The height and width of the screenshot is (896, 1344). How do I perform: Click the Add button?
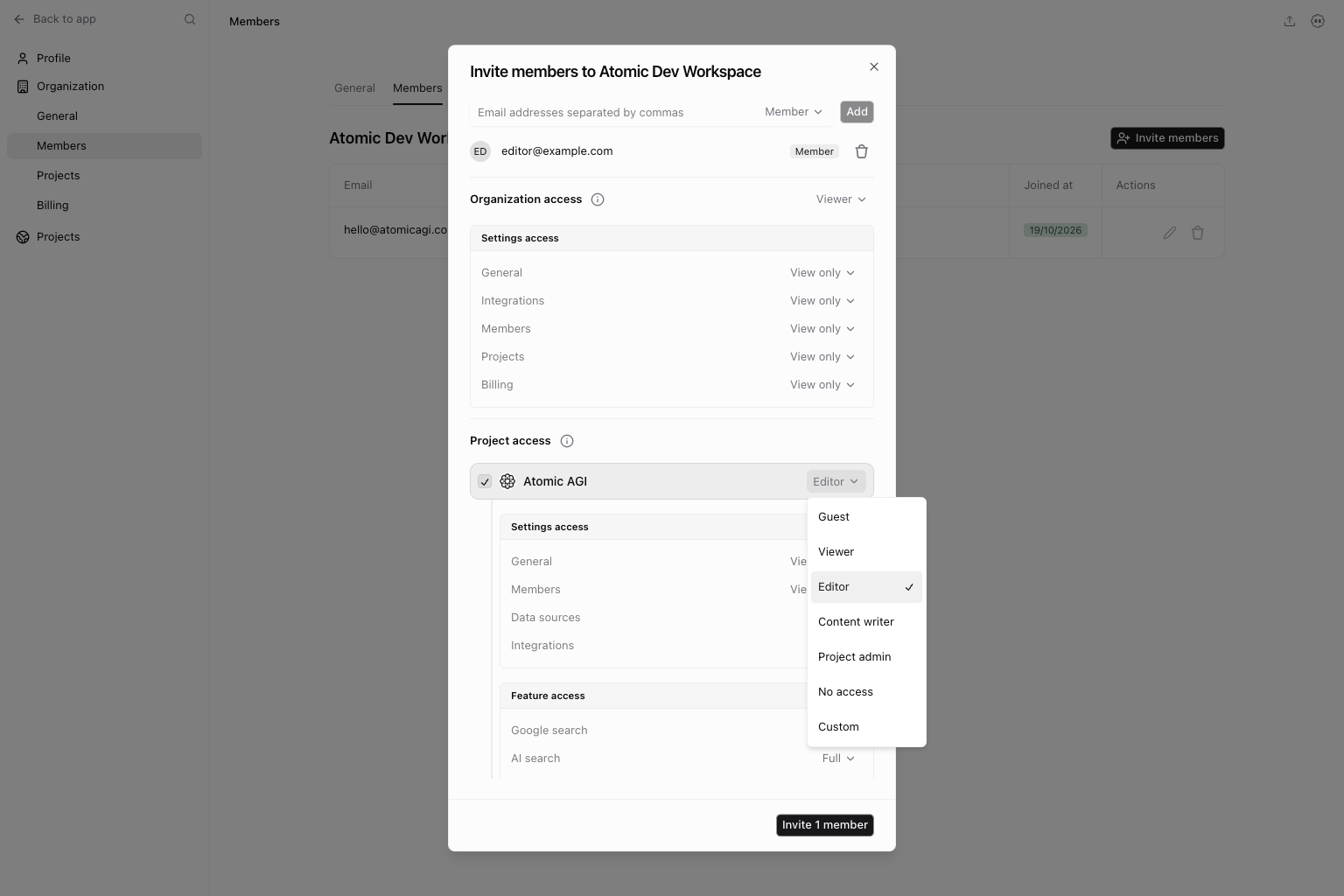pos(857,112)
